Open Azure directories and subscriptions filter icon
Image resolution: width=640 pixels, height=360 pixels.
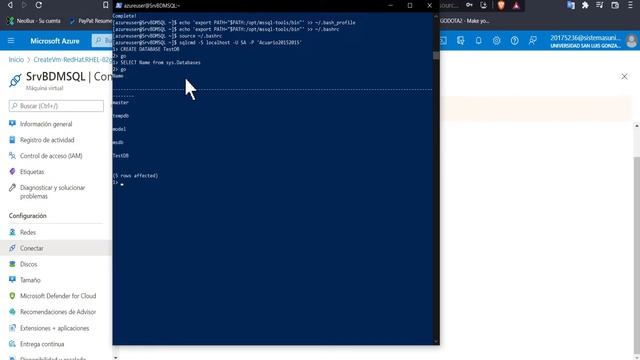(461, 40)
